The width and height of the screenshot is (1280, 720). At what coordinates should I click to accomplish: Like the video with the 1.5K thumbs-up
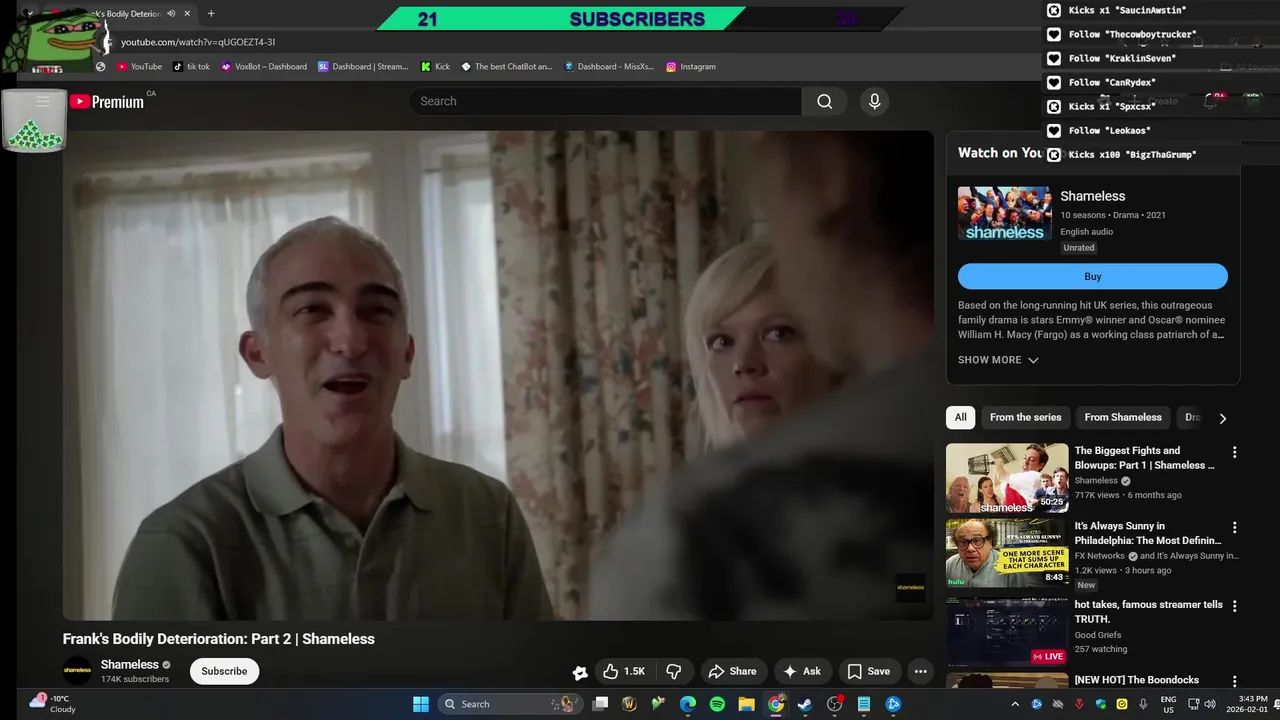pos(623,671)
